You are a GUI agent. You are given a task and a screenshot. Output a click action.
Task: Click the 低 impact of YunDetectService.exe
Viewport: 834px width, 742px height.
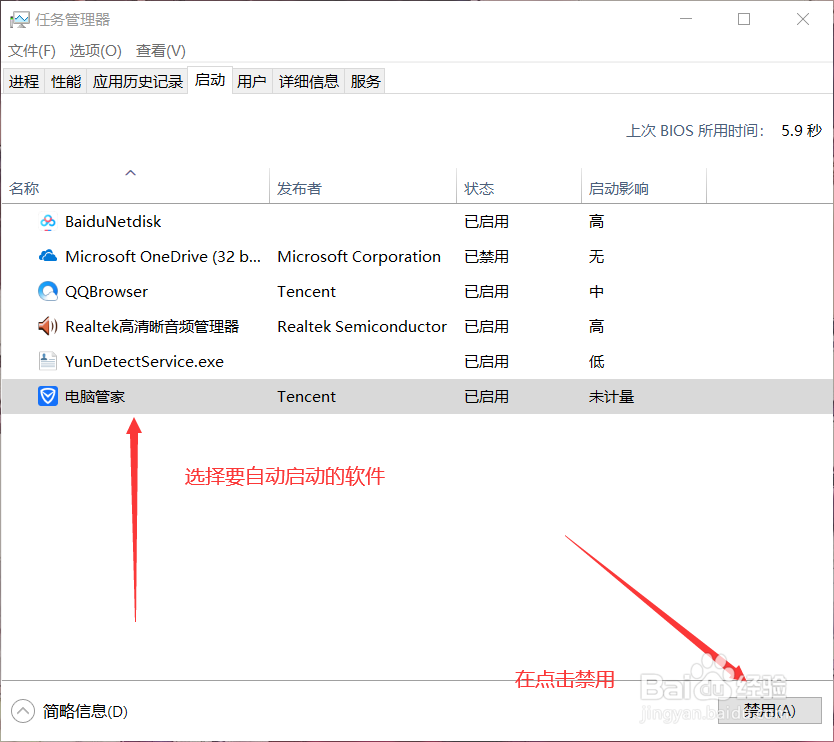click(x=596, y=362)
